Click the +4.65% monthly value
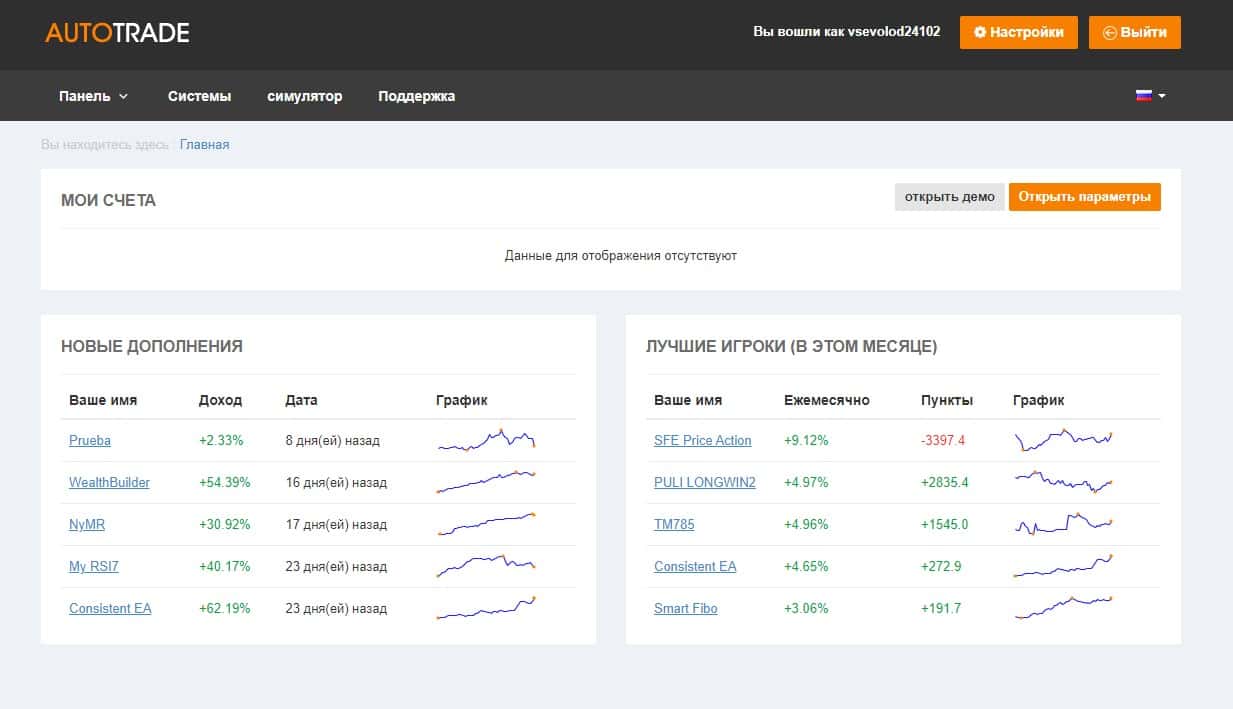Viewport: 1233px width, 709px height. click(806, 566)
